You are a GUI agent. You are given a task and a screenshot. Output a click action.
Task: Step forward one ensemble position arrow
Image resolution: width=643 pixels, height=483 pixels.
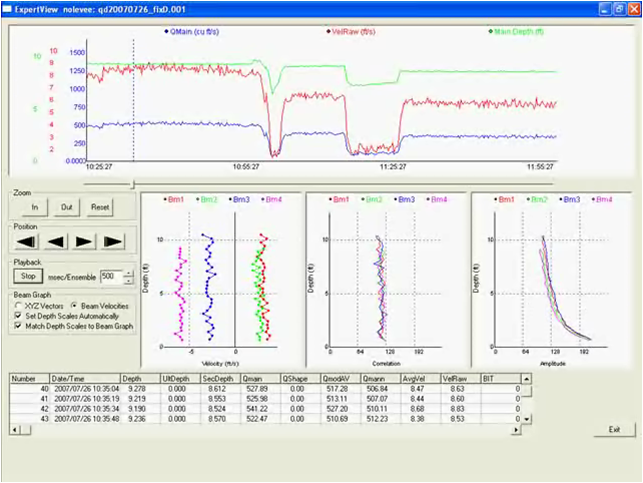pos(83,241)
